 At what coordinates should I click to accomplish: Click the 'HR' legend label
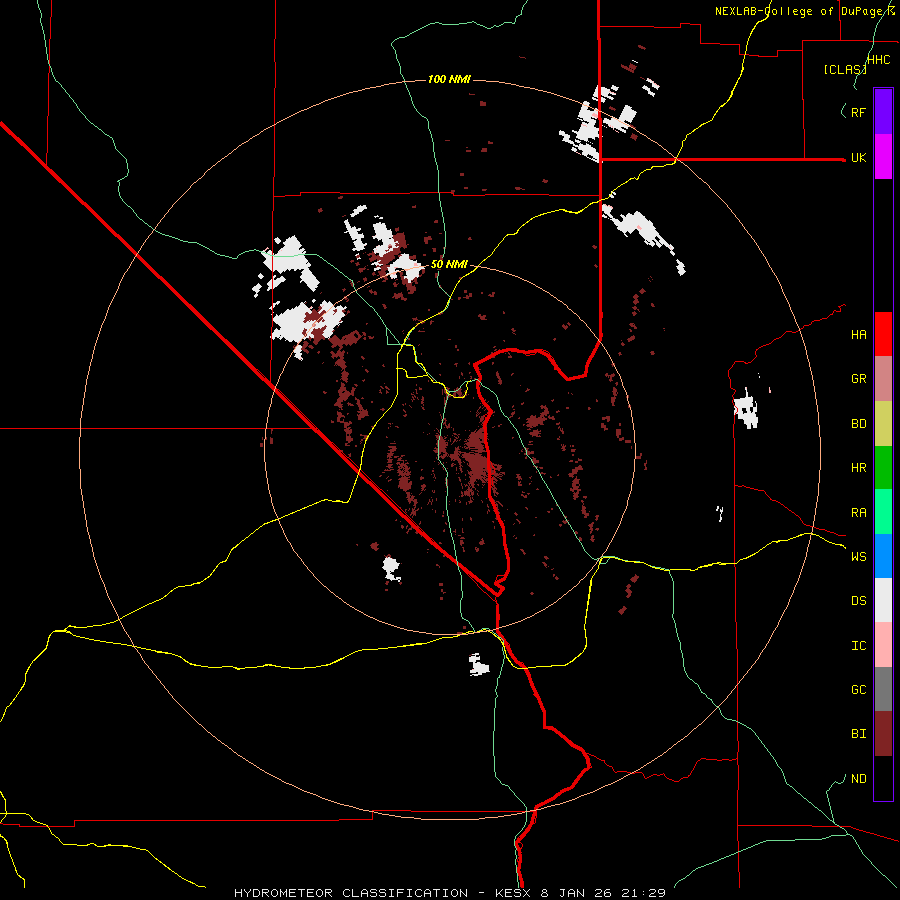pyautogui.click(x=859, y=468)
